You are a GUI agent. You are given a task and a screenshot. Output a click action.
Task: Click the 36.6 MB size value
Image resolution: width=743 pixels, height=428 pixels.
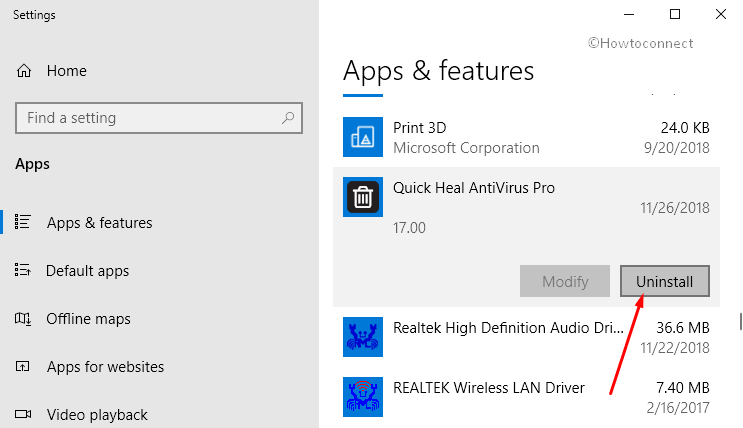[x=683, y=328]
